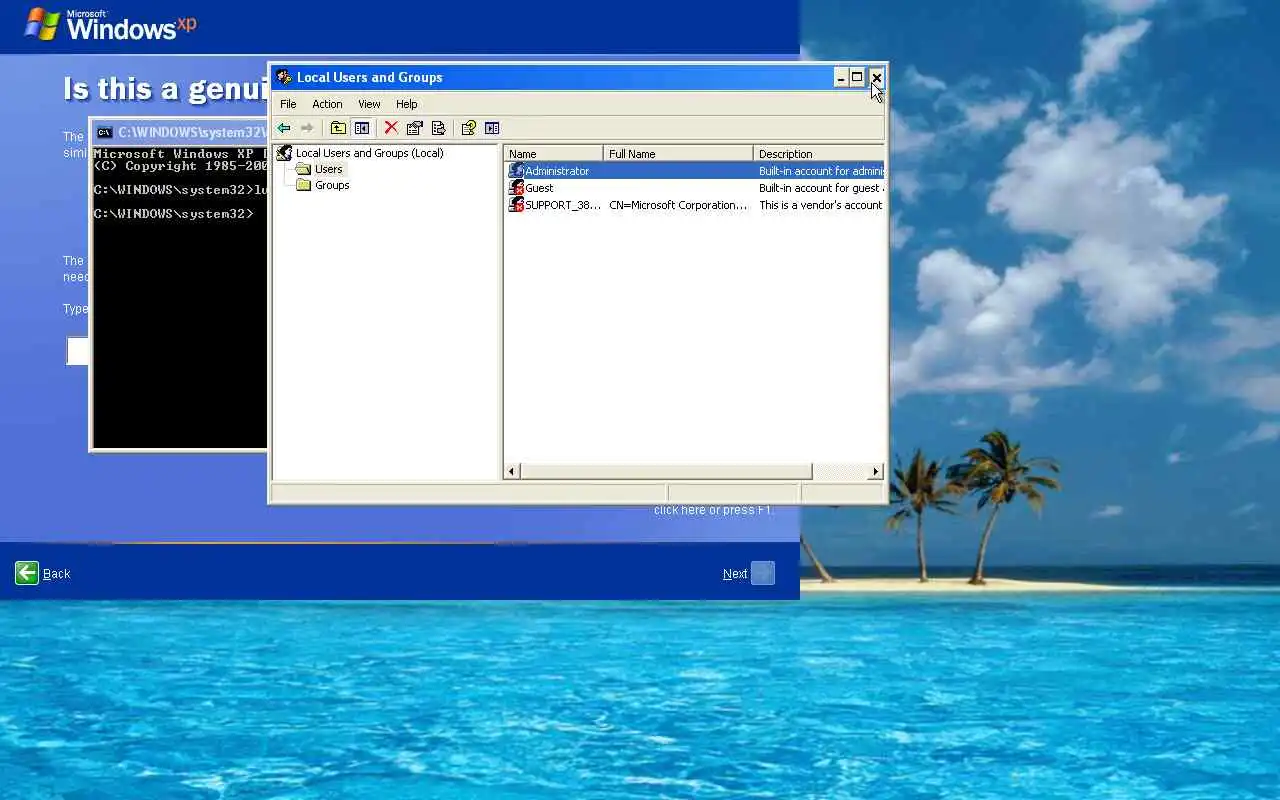
Task: Click the white input box in setup wizard
Action: 78,351
